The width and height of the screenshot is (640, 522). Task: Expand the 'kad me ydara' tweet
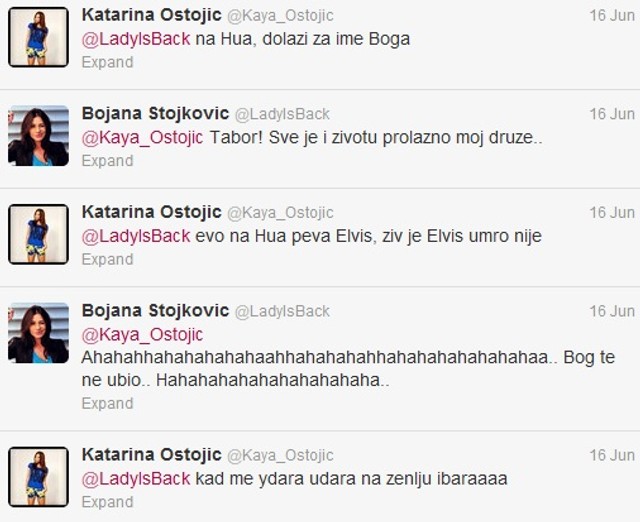point(107,502)
